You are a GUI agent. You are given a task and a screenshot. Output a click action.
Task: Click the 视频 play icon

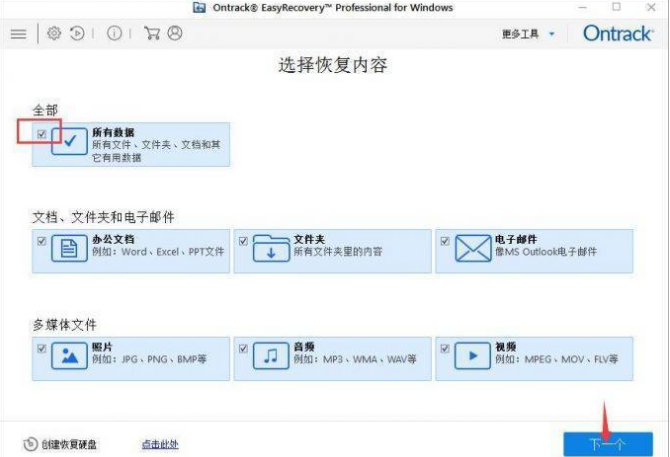(x=473, y=356)
